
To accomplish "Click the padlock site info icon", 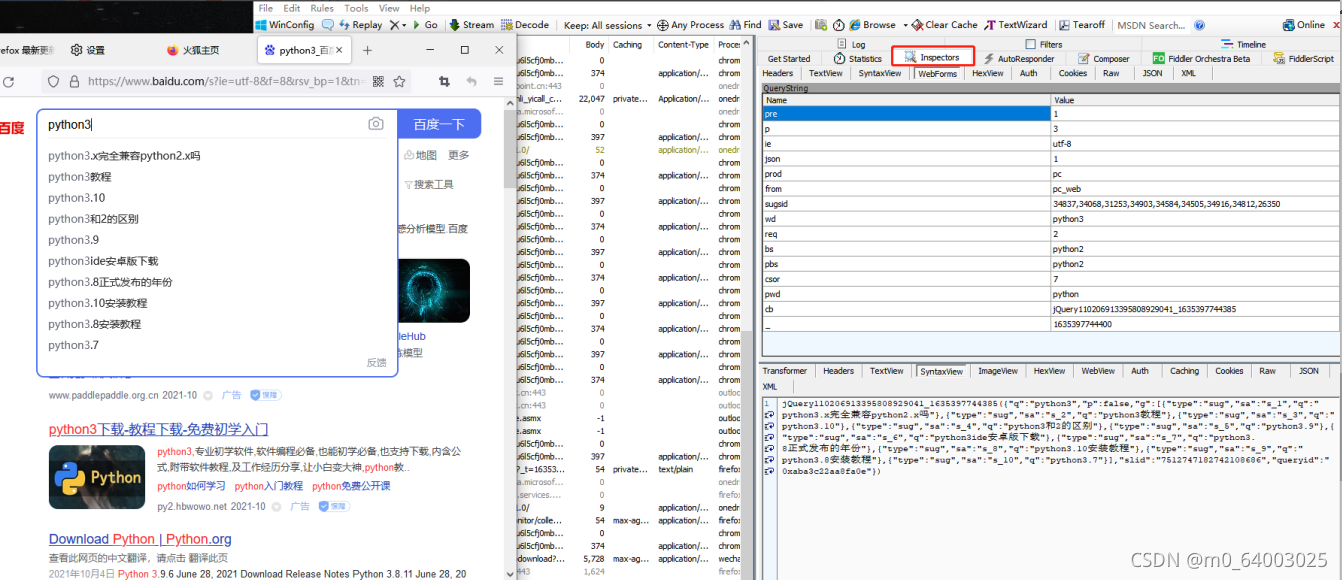I will (73, 82).
